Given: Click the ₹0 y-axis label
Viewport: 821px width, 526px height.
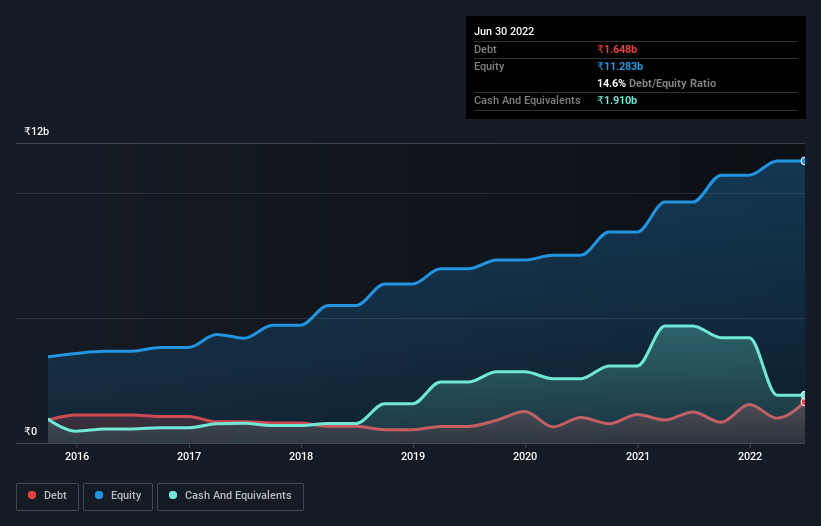Looking at the screenshot, I should tap(31, 431).
